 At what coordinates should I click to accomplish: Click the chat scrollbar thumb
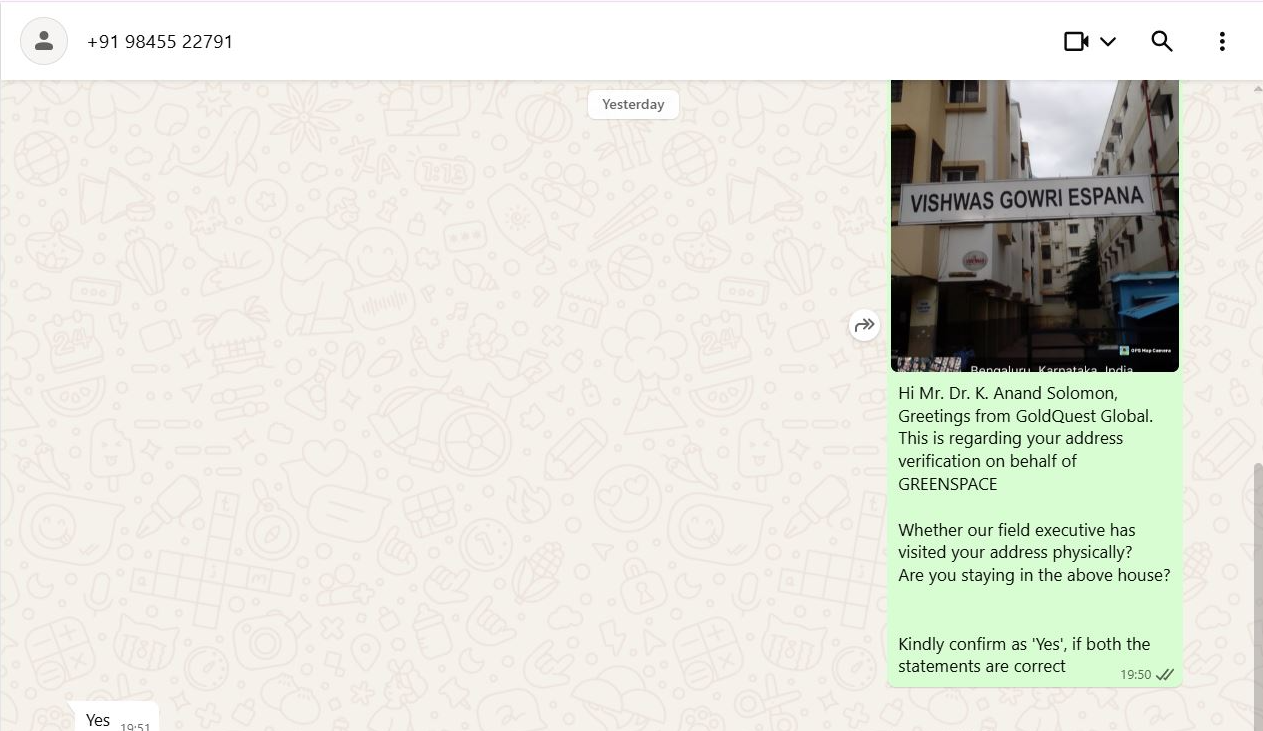[x=1258, y=596]
